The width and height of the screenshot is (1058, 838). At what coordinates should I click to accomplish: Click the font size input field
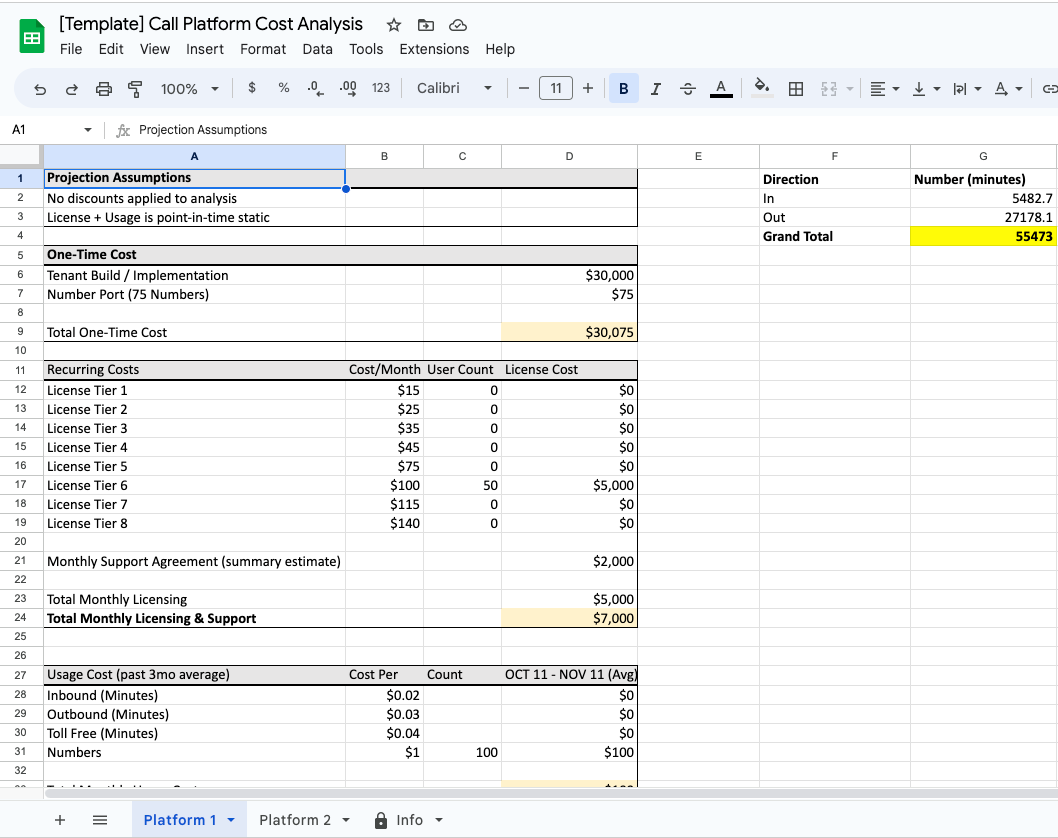coord(556,88)
